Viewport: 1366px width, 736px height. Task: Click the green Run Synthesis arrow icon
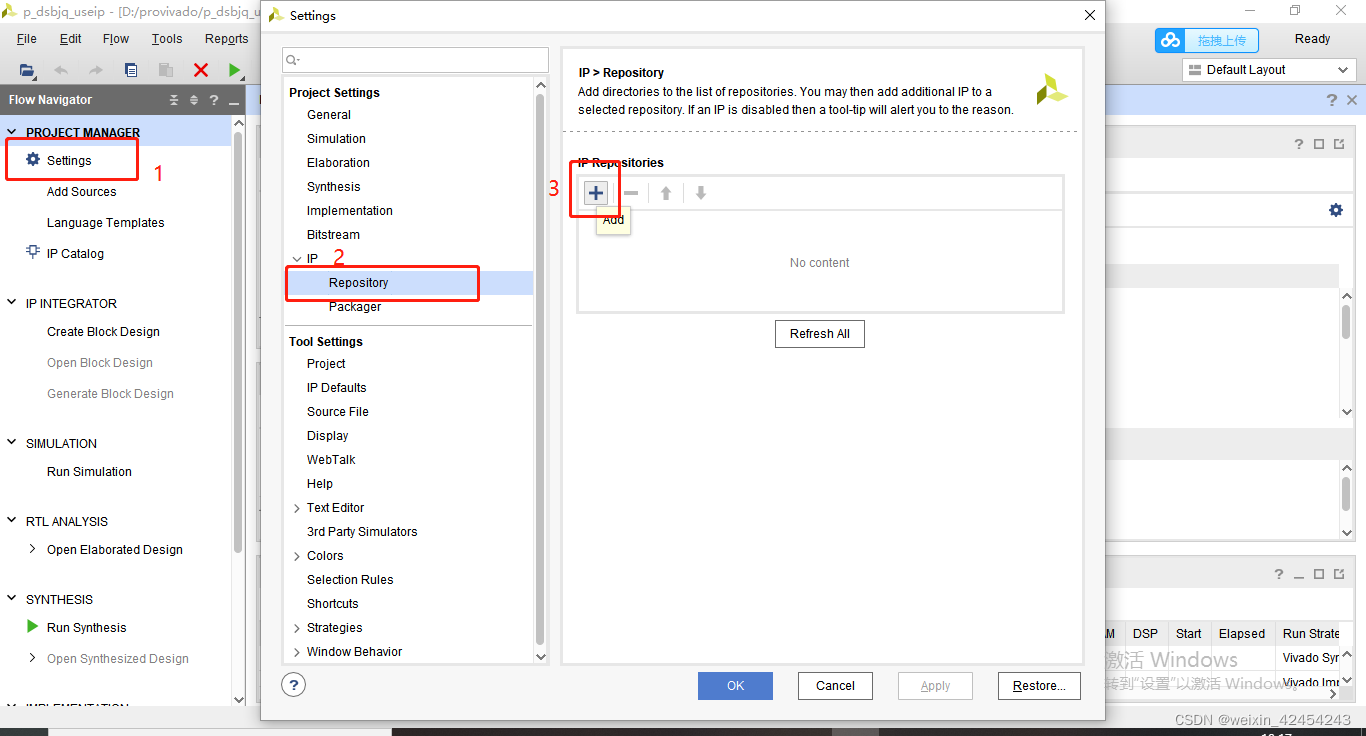pos(33,627)
